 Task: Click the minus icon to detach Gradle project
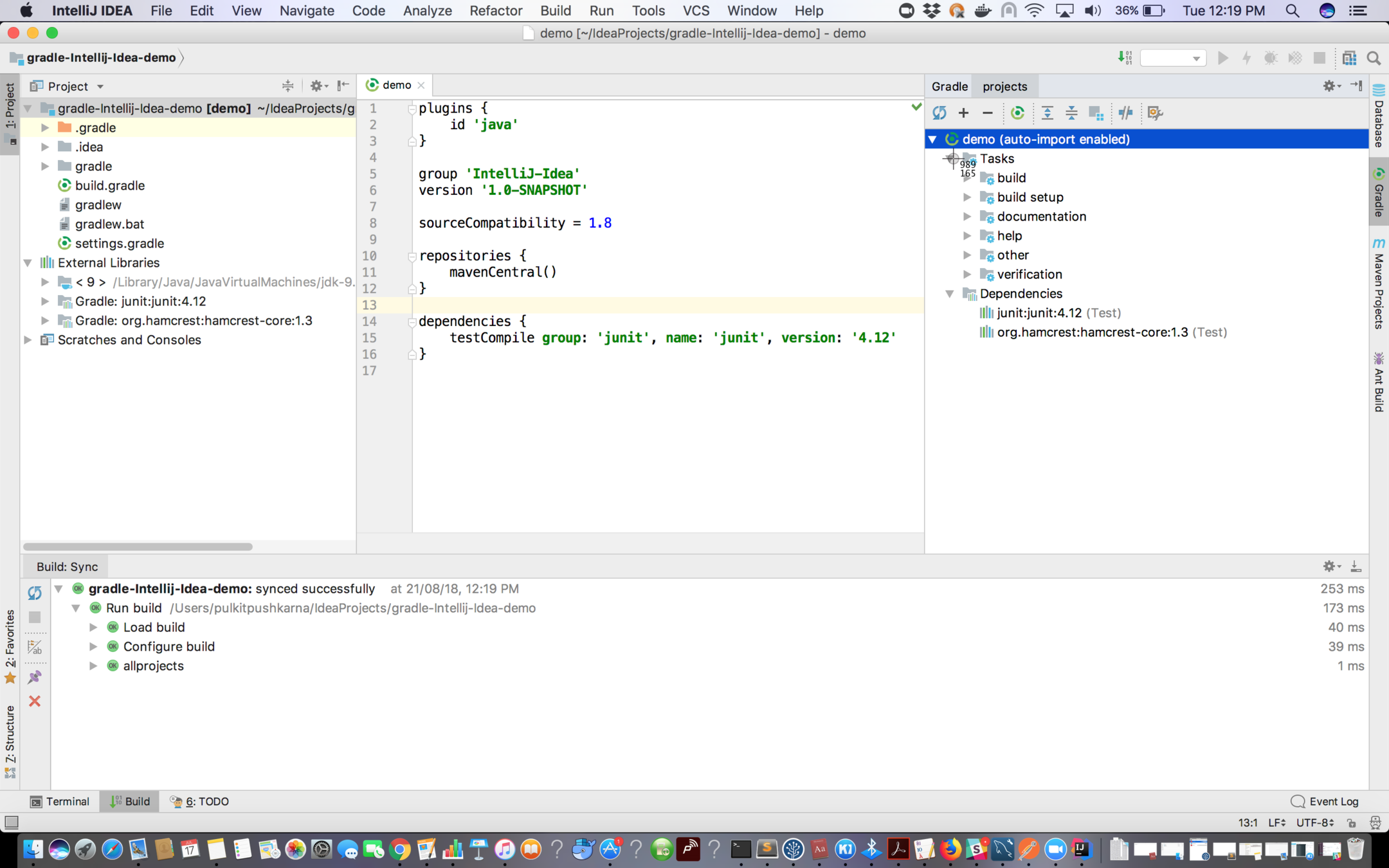[988, 113]
